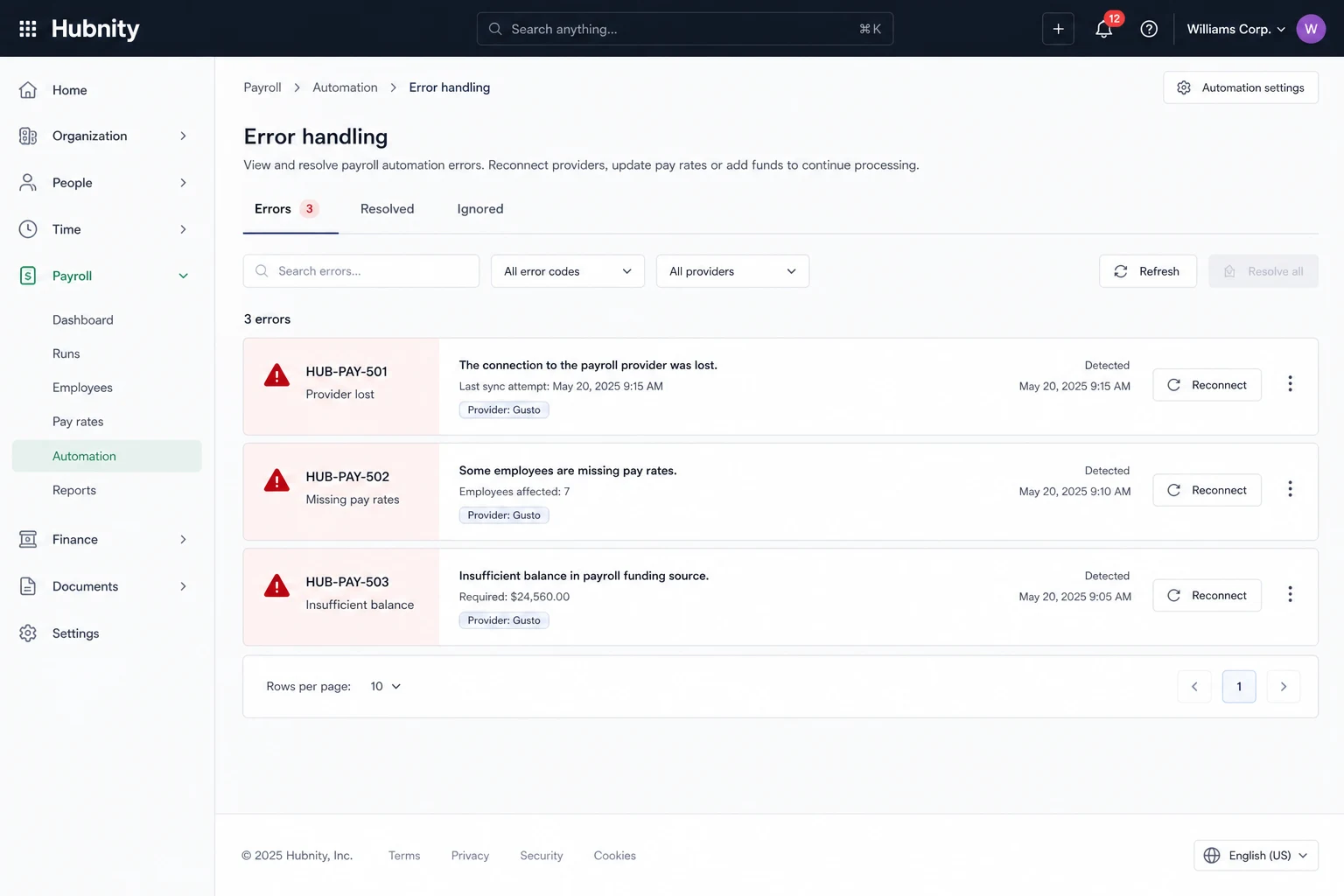Expand the Finance menu chevron

(x=183, y=539)
